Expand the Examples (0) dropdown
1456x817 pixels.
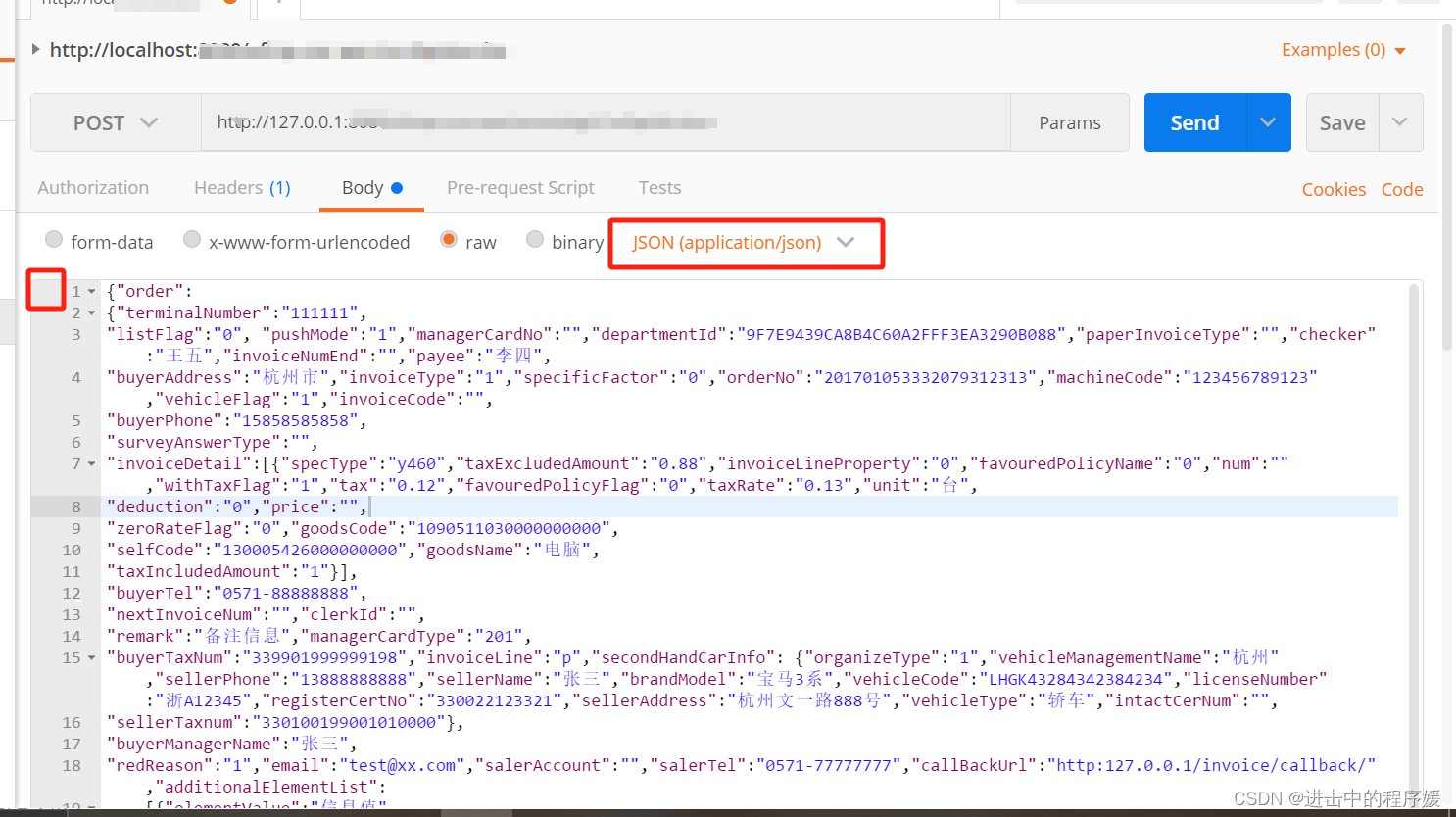coord(1341,49)
